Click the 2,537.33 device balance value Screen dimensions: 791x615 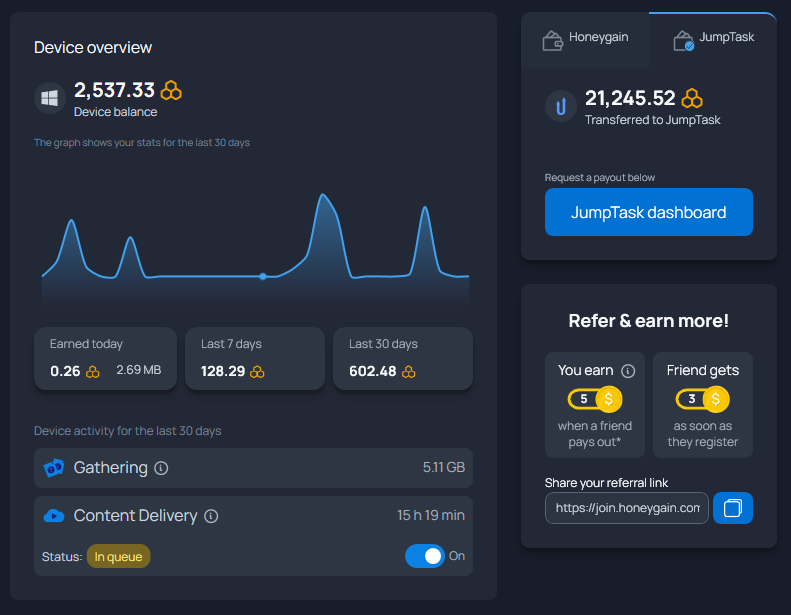(114, 90)
